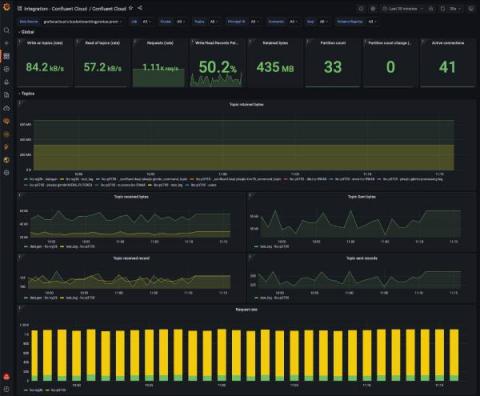
Task: Share the dashboard via share icon
Action: (x=140, y=8)
